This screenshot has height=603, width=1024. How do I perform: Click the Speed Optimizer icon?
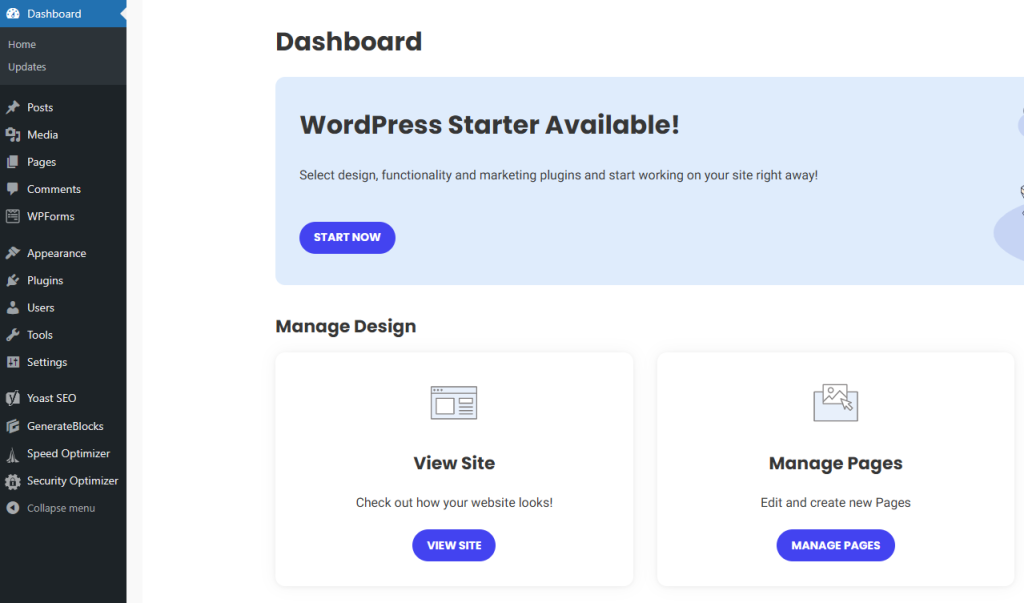pyautogui.click(x=12, y=453)
